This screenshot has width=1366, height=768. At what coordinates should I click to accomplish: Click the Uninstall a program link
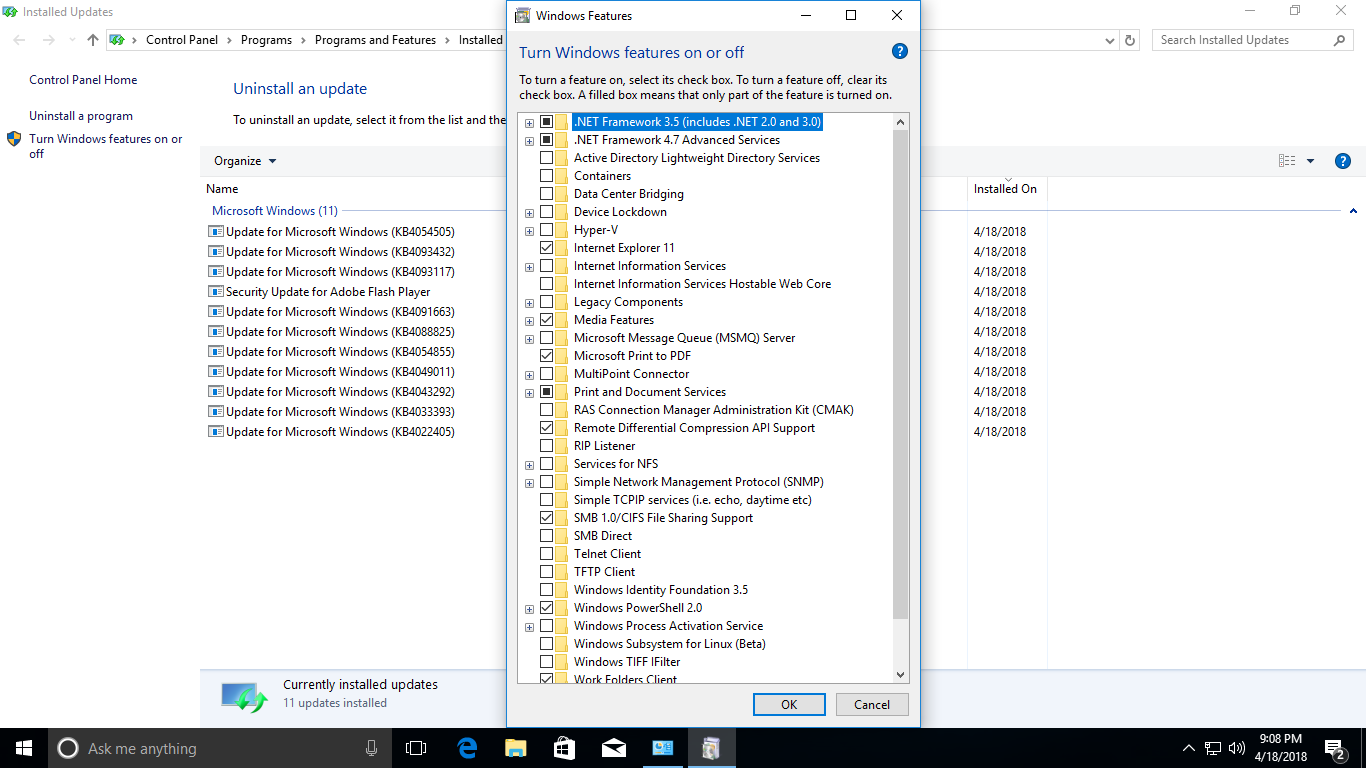pos(81,116)
